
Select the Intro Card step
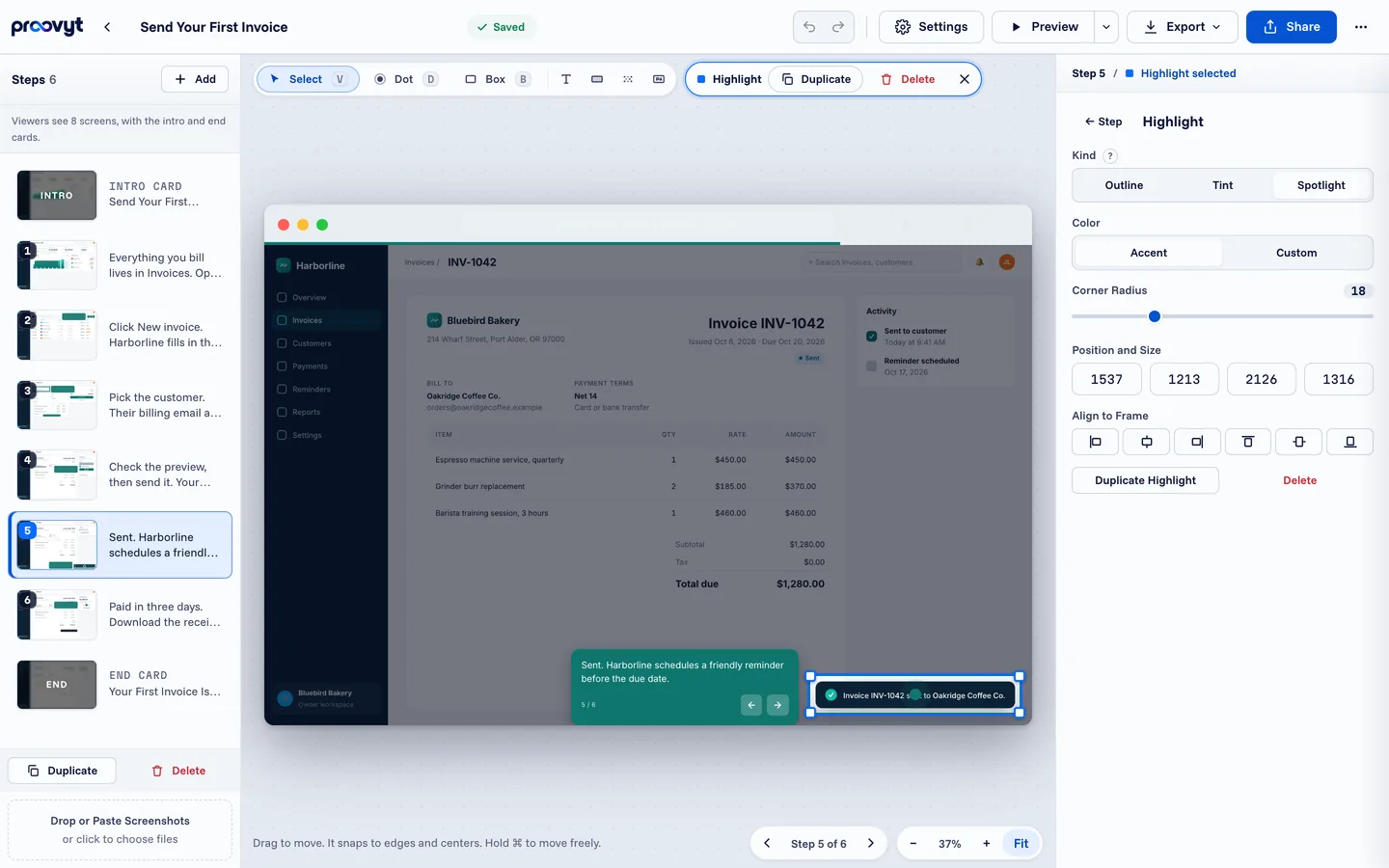(121, 195)
